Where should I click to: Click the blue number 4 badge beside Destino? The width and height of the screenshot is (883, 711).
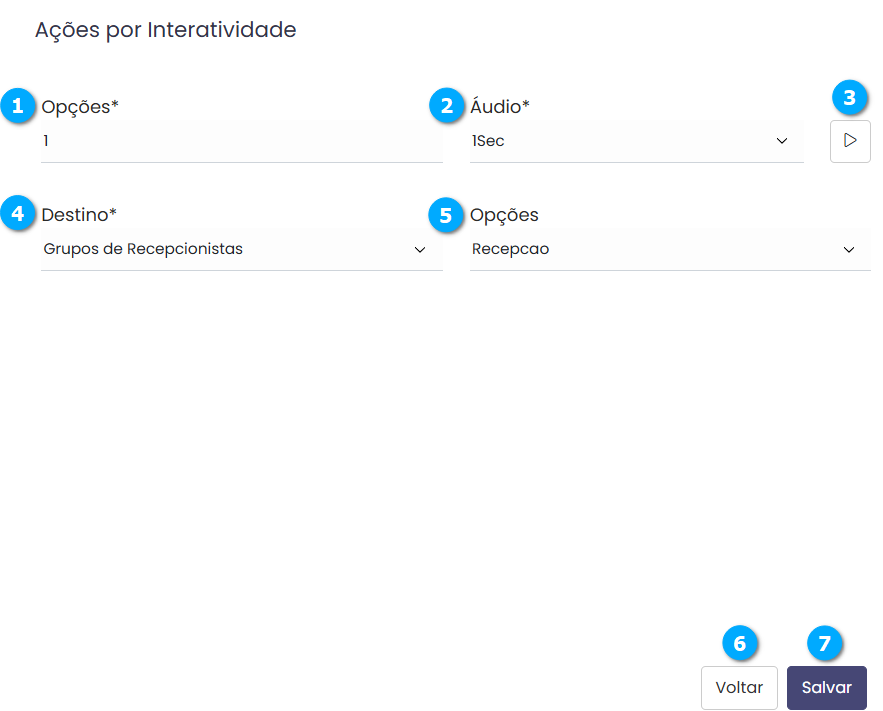coord(17,213)
